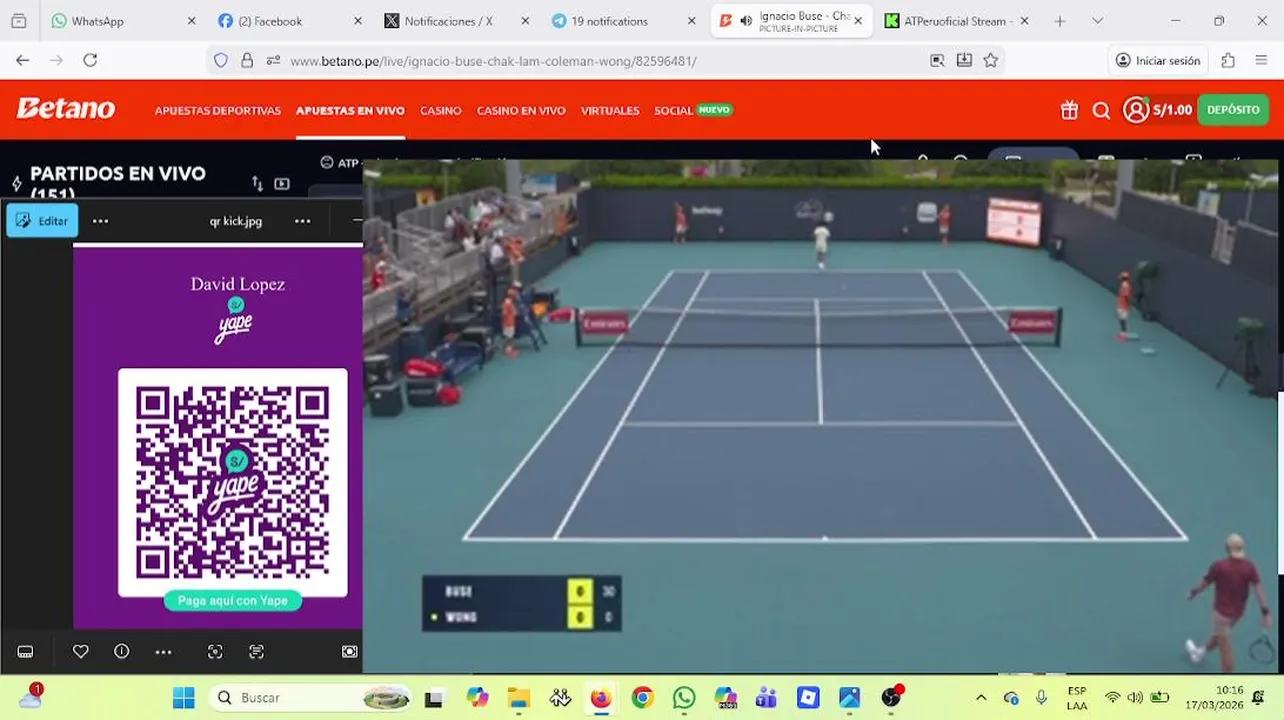
Task: Click the Yape QR code image
Action: (233, 483)
